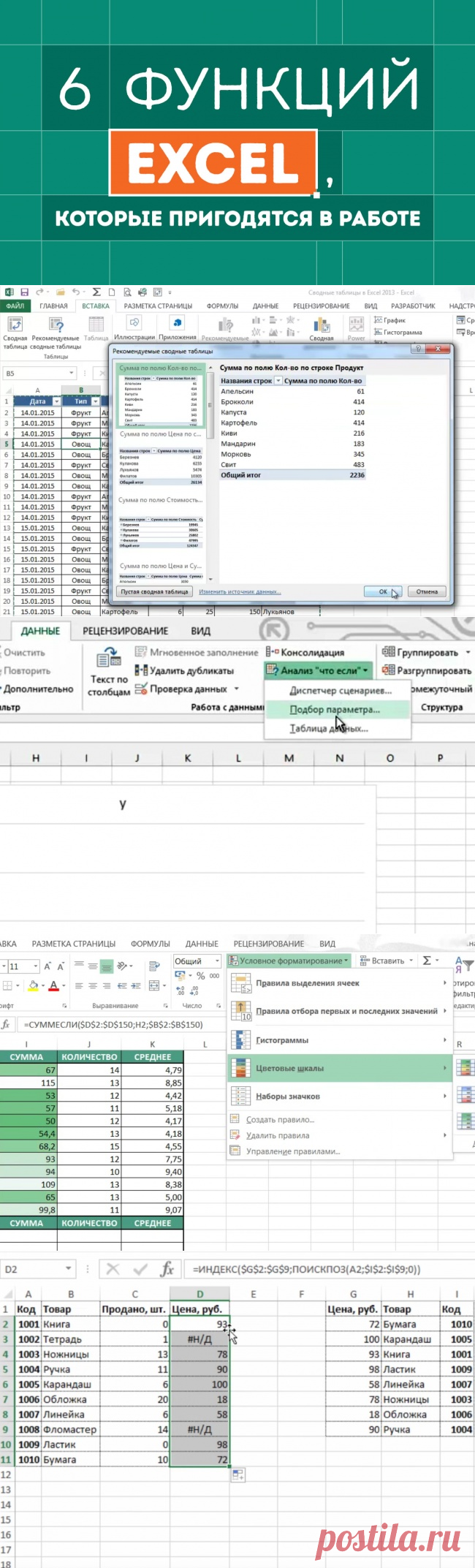The height and width of the screenshot is (1568, 475).
Task: Click the Изменить источник данных link
Action: click(x=240, y=592)
